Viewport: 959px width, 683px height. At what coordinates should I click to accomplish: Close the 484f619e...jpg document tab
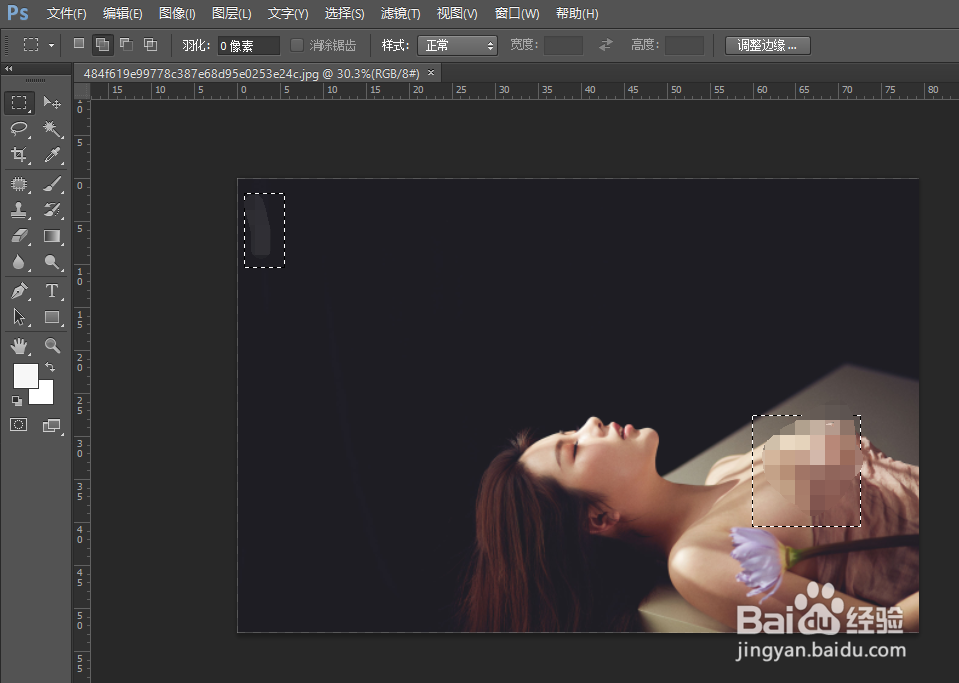tap(431, 73)
